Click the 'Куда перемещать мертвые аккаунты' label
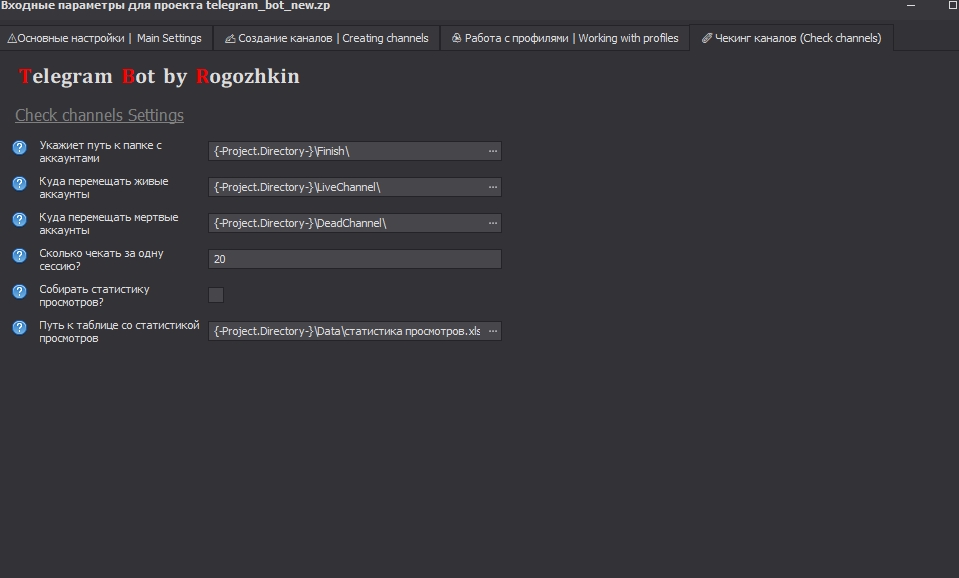This screenshot has width=959, height=578. coord(109,223)
